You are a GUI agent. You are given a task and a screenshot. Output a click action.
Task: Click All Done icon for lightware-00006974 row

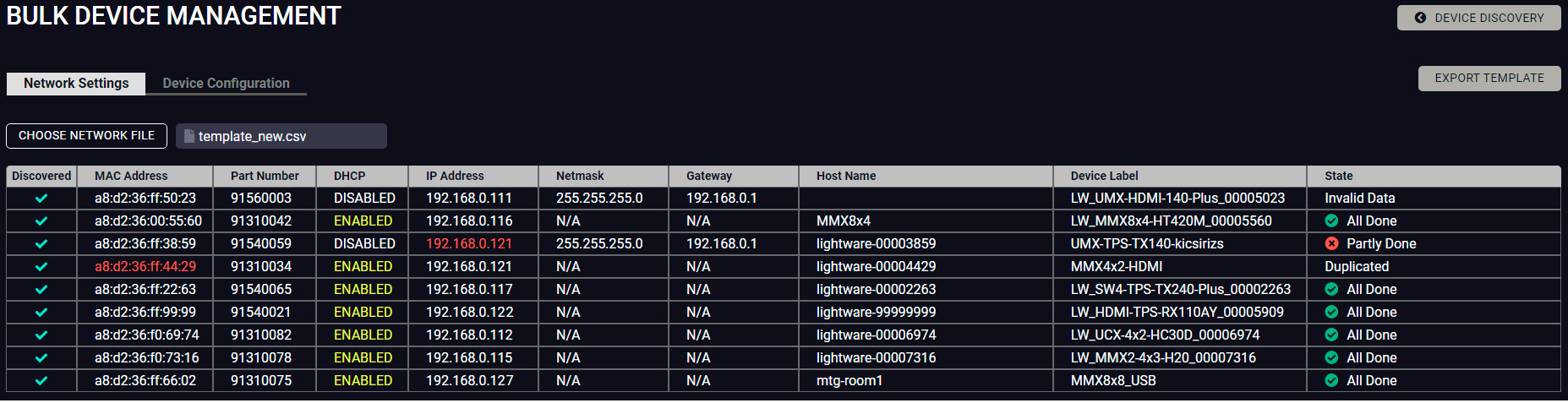coord(1331,335)
